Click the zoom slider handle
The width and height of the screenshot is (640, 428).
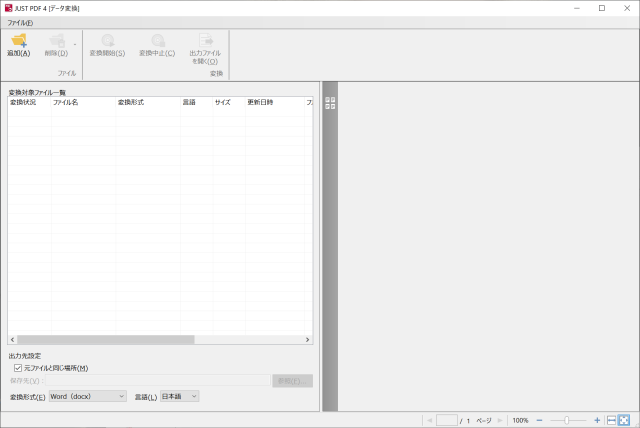click(567, 420)
